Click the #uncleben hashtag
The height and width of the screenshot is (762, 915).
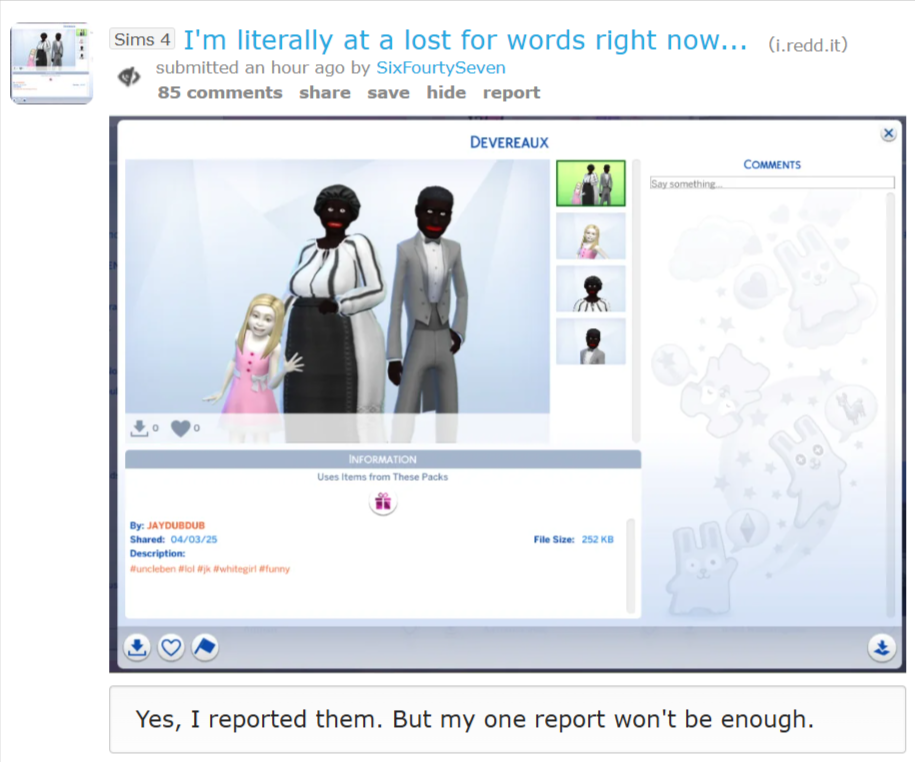[x=153, y=569]
